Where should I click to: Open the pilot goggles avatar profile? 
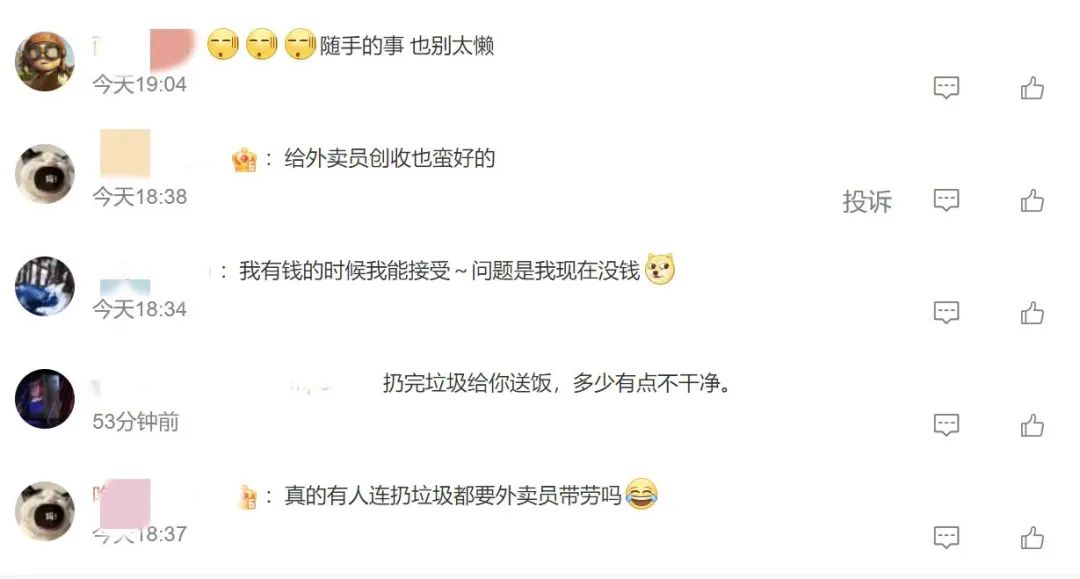(45, 61)
